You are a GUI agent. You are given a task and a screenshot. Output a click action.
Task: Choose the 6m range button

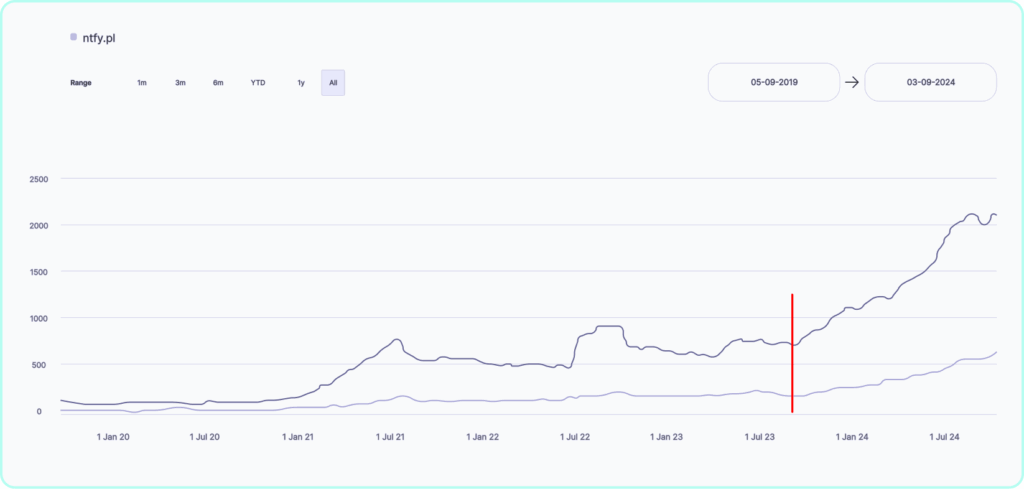pos(218,83)
